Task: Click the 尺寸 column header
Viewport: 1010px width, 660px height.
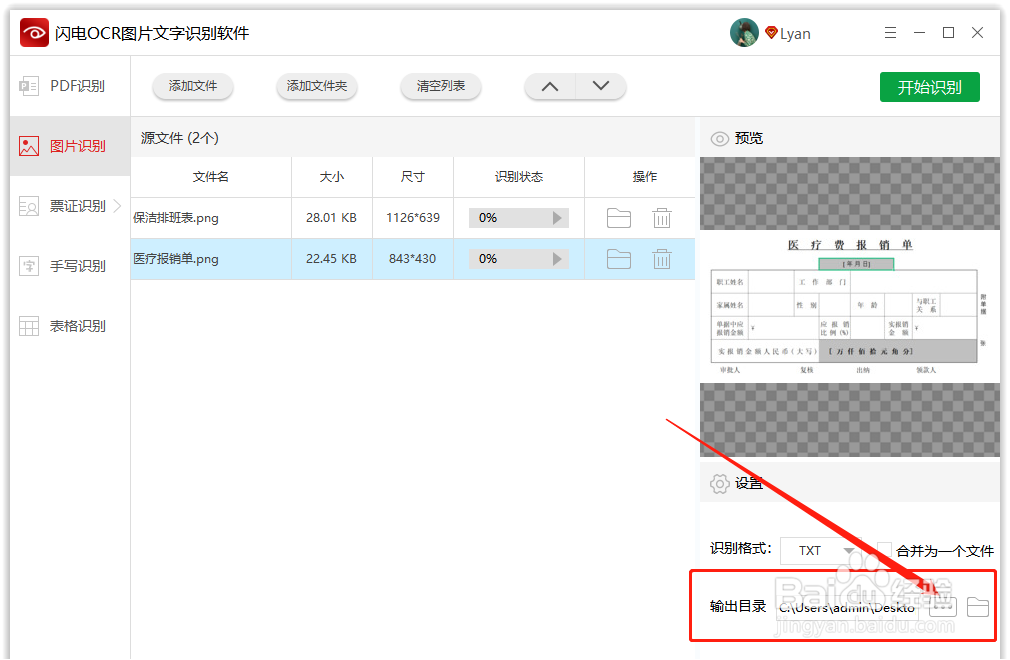Action: (413, 177)
